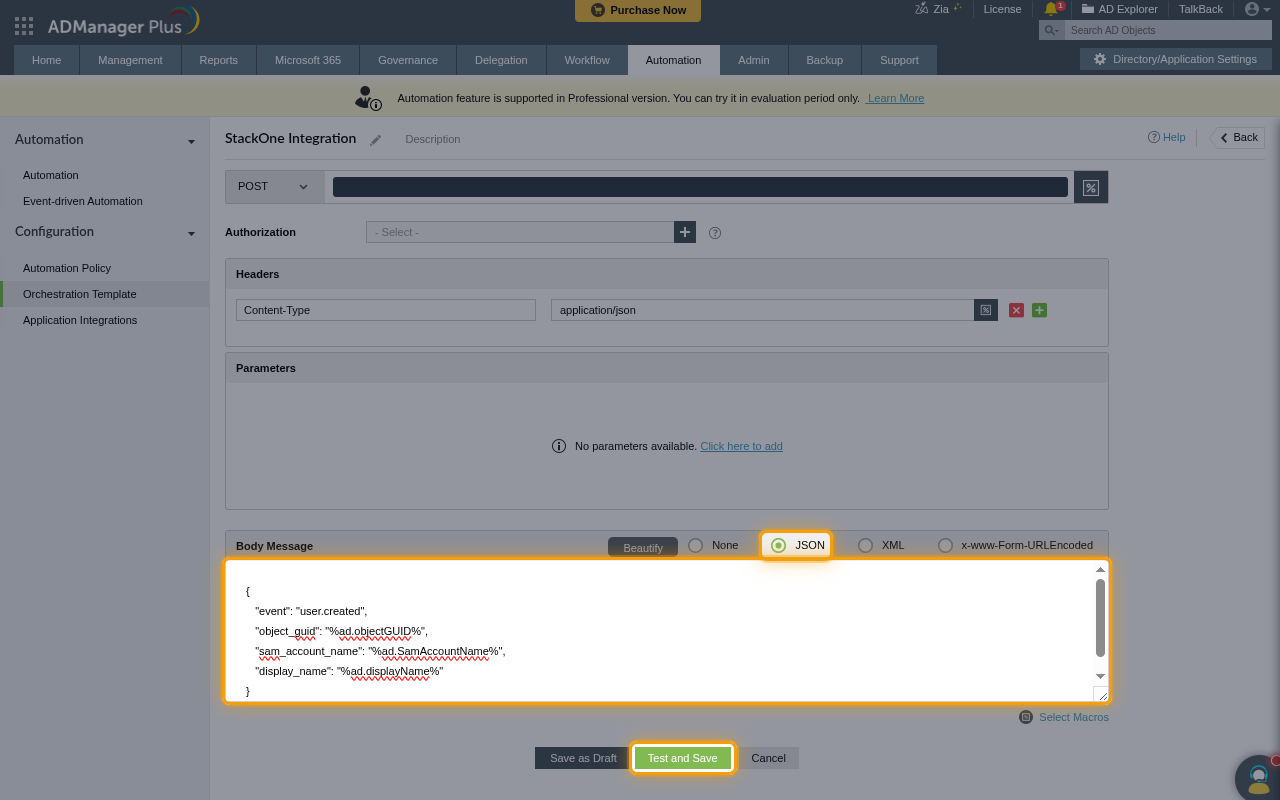The image size is (1280, 800).
Task: Click the search magnifier icon in AD search
Action: pos(1051,30)
